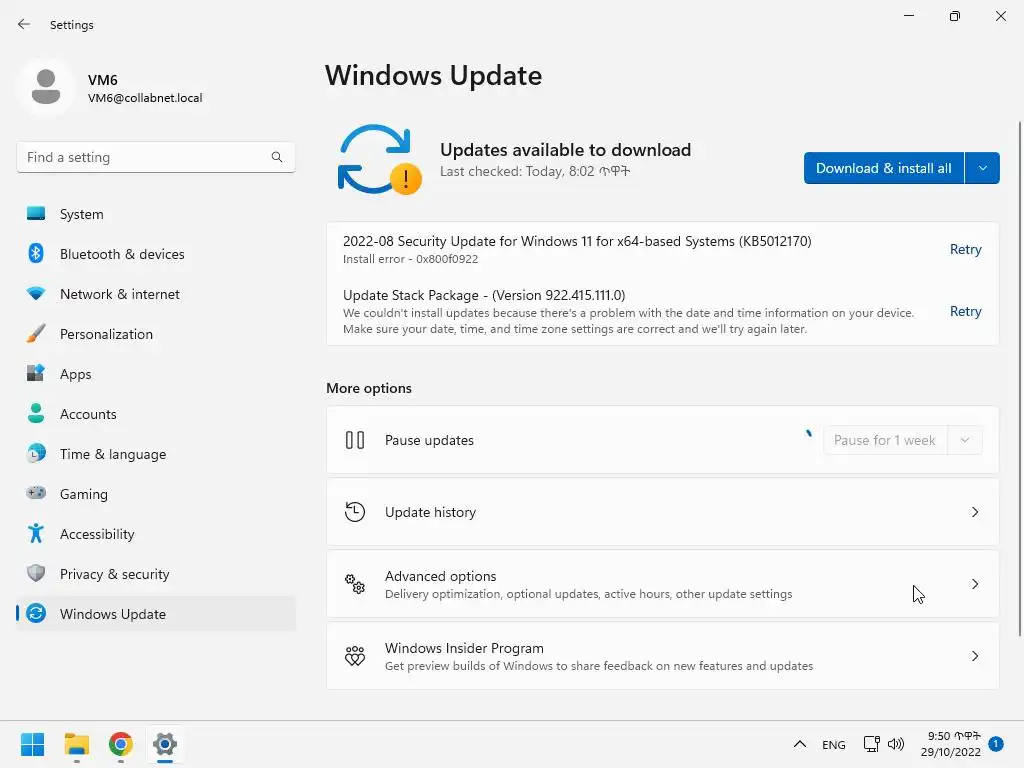Select Apps in the sidebar
The width and height of the screenshot is (1024, 768).
click(156, 374)
